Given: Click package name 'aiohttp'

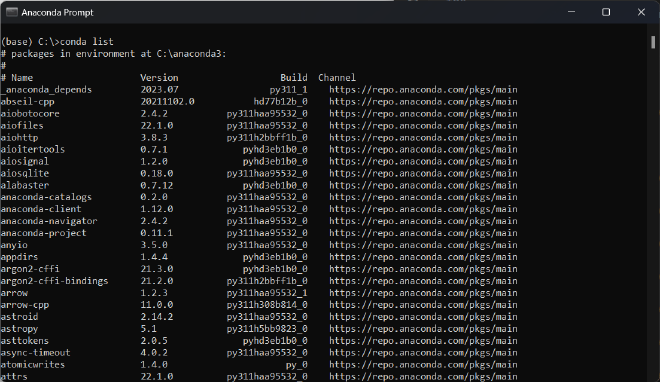Looking at the screenshot, I should [19, 138].
